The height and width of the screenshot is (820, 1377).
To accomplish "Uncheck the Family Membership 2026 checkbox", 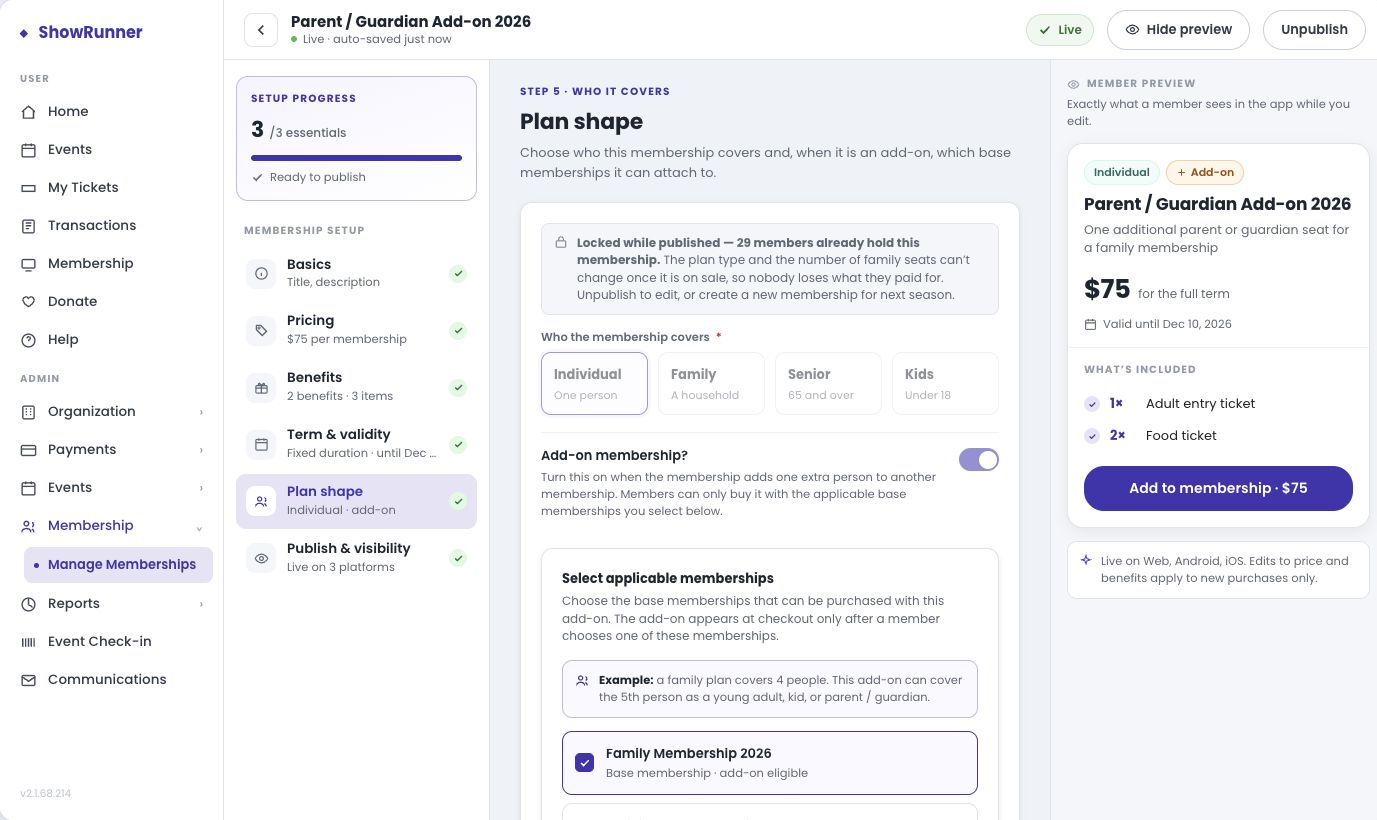I will (585, 763).
